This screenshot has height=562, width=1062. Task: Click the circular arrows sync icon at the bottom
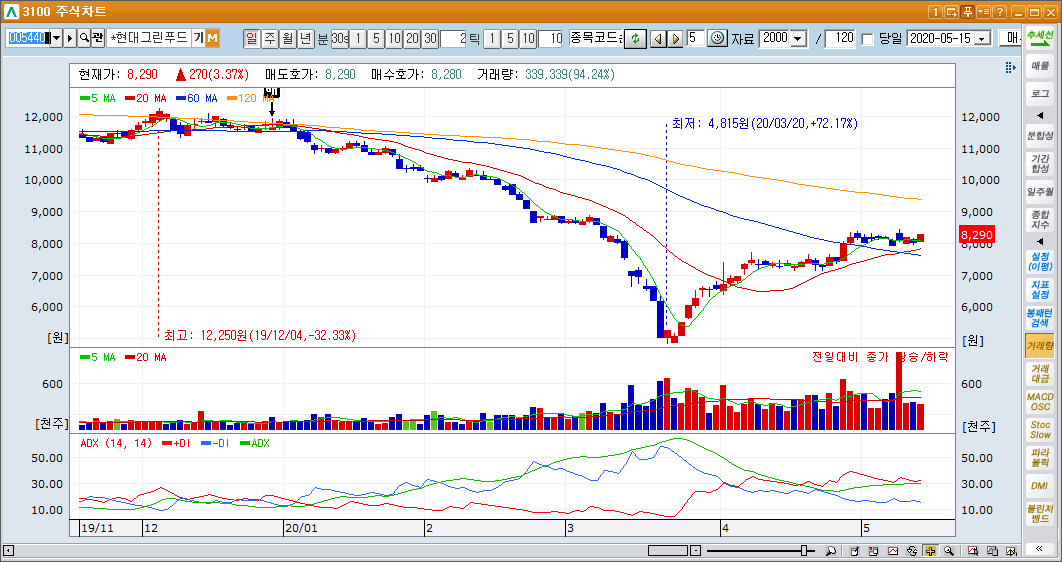911,551
